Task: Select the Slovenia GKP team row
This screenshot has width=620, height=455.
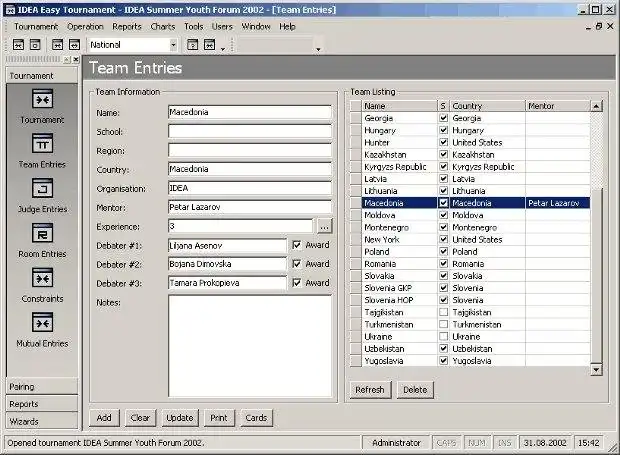Action: [471, 288]
